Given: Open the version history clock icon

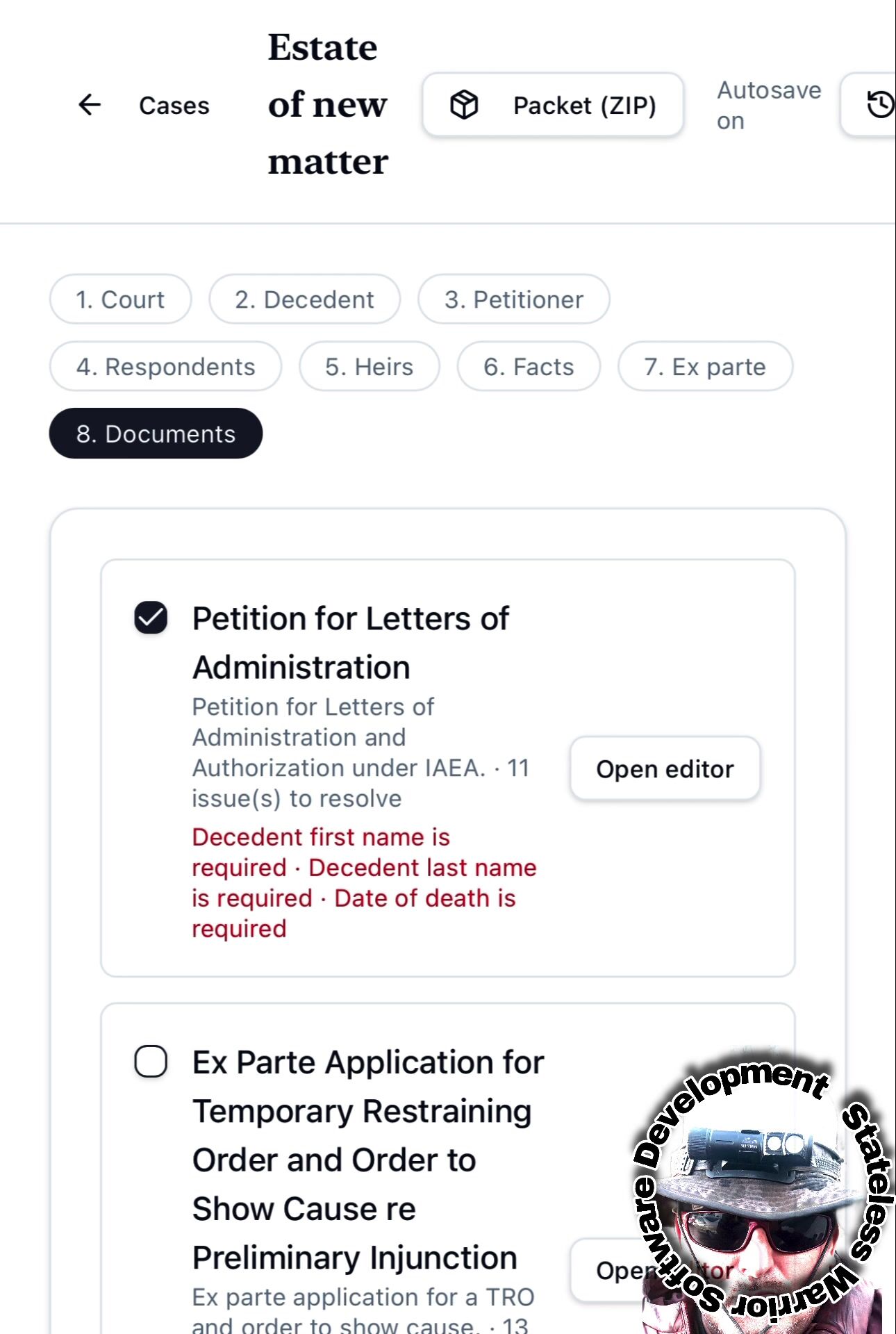Looking at the screenshot, I should click(879, 105).
